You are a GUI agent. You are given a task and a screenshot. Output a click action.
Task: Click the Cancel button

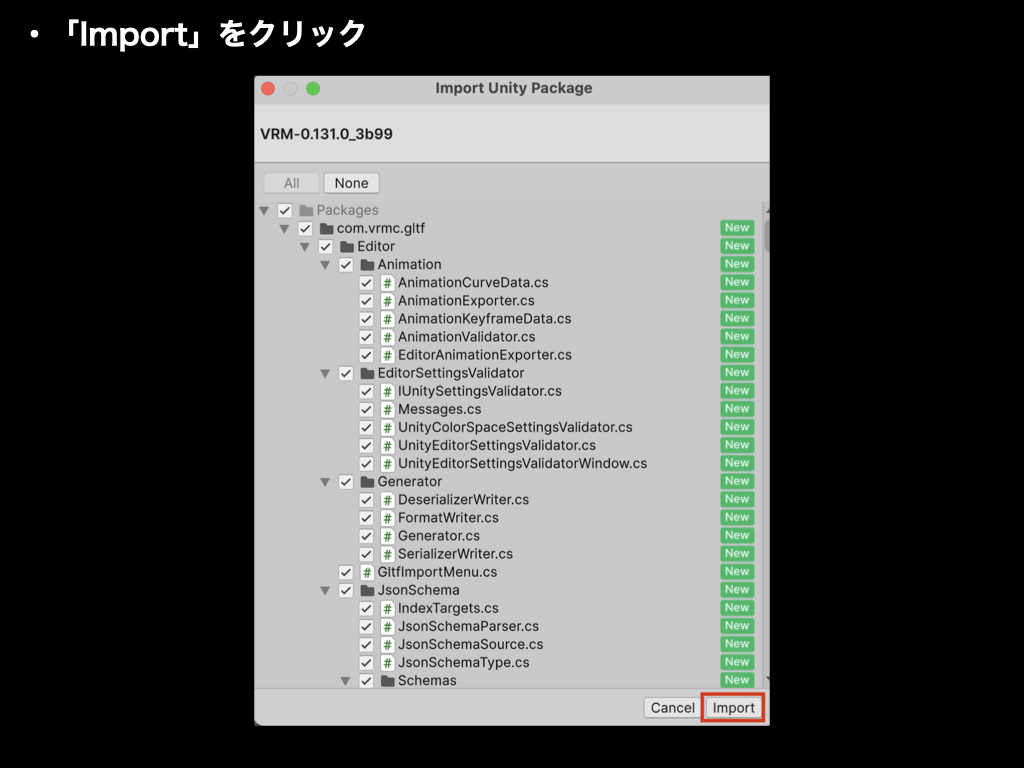(672, 708)
